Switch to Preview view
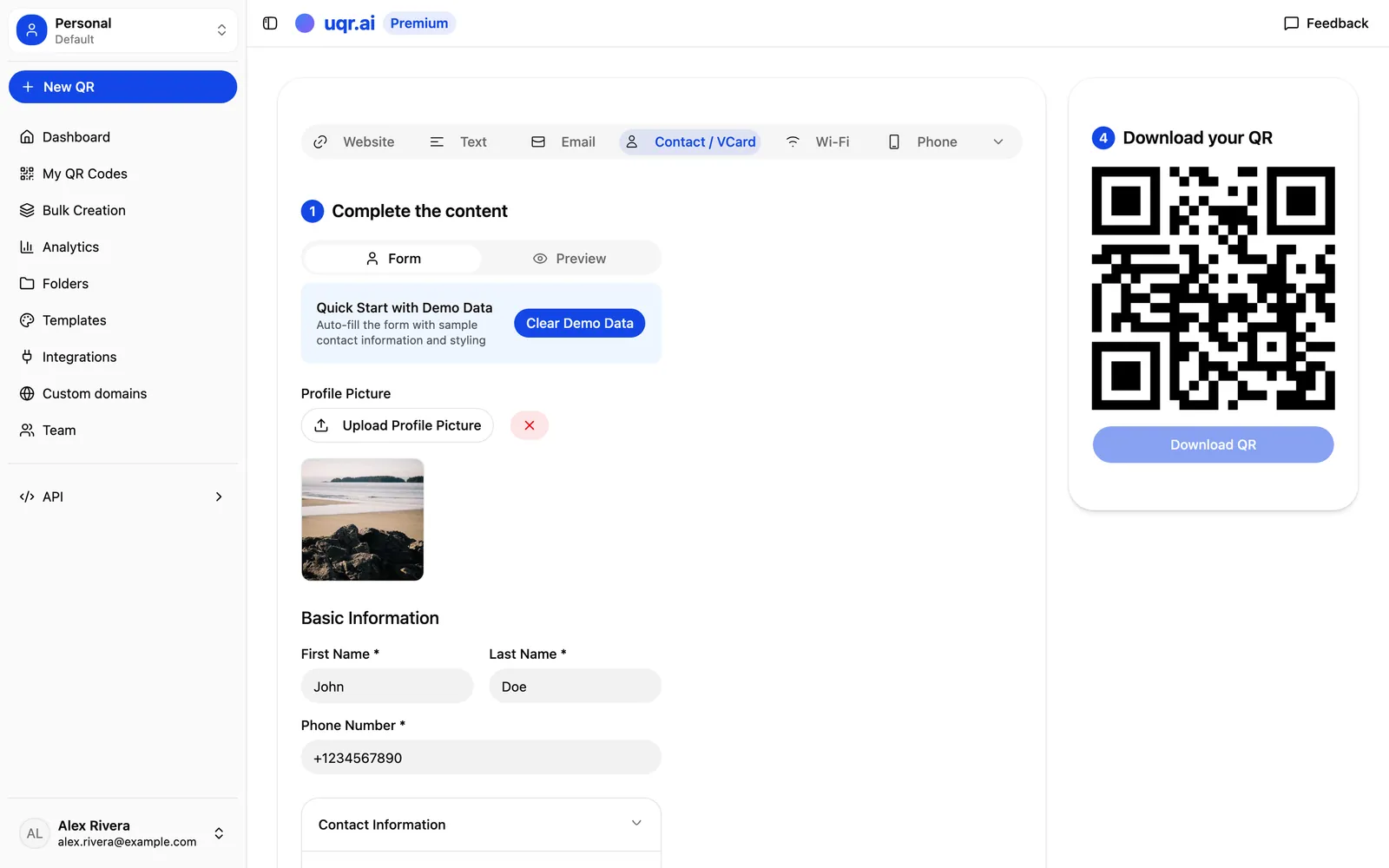 tap(569, 259)
